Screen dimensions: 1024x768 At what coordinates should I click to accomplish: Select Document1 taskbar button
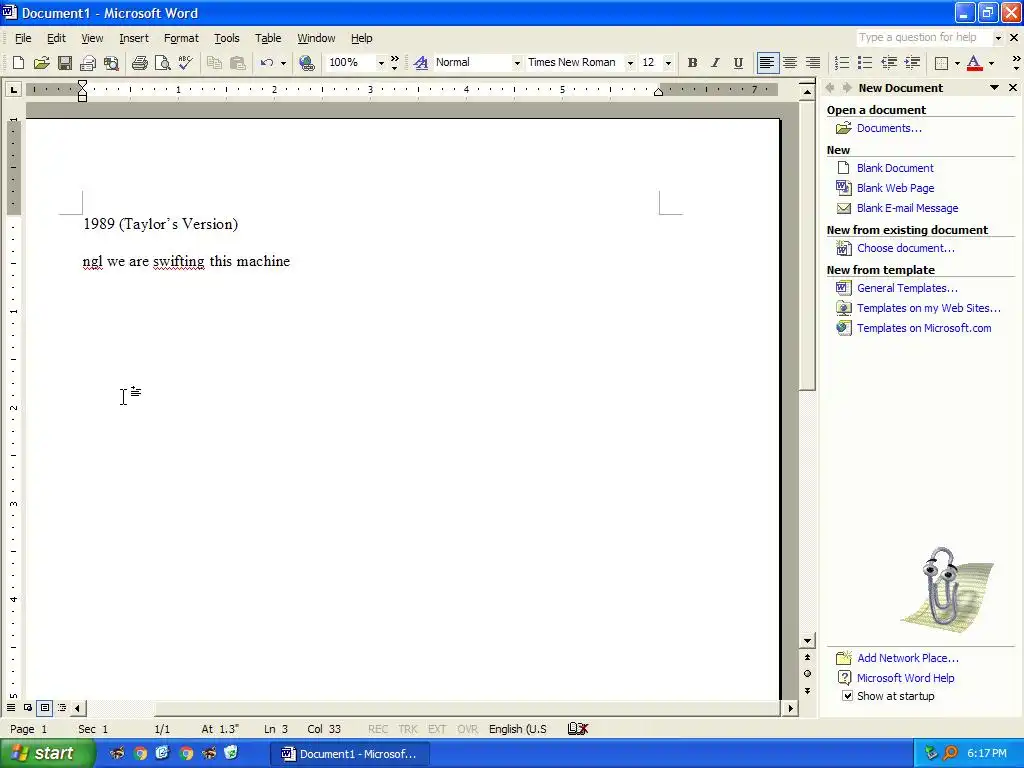pyautogui.click(x=349, y=754)
